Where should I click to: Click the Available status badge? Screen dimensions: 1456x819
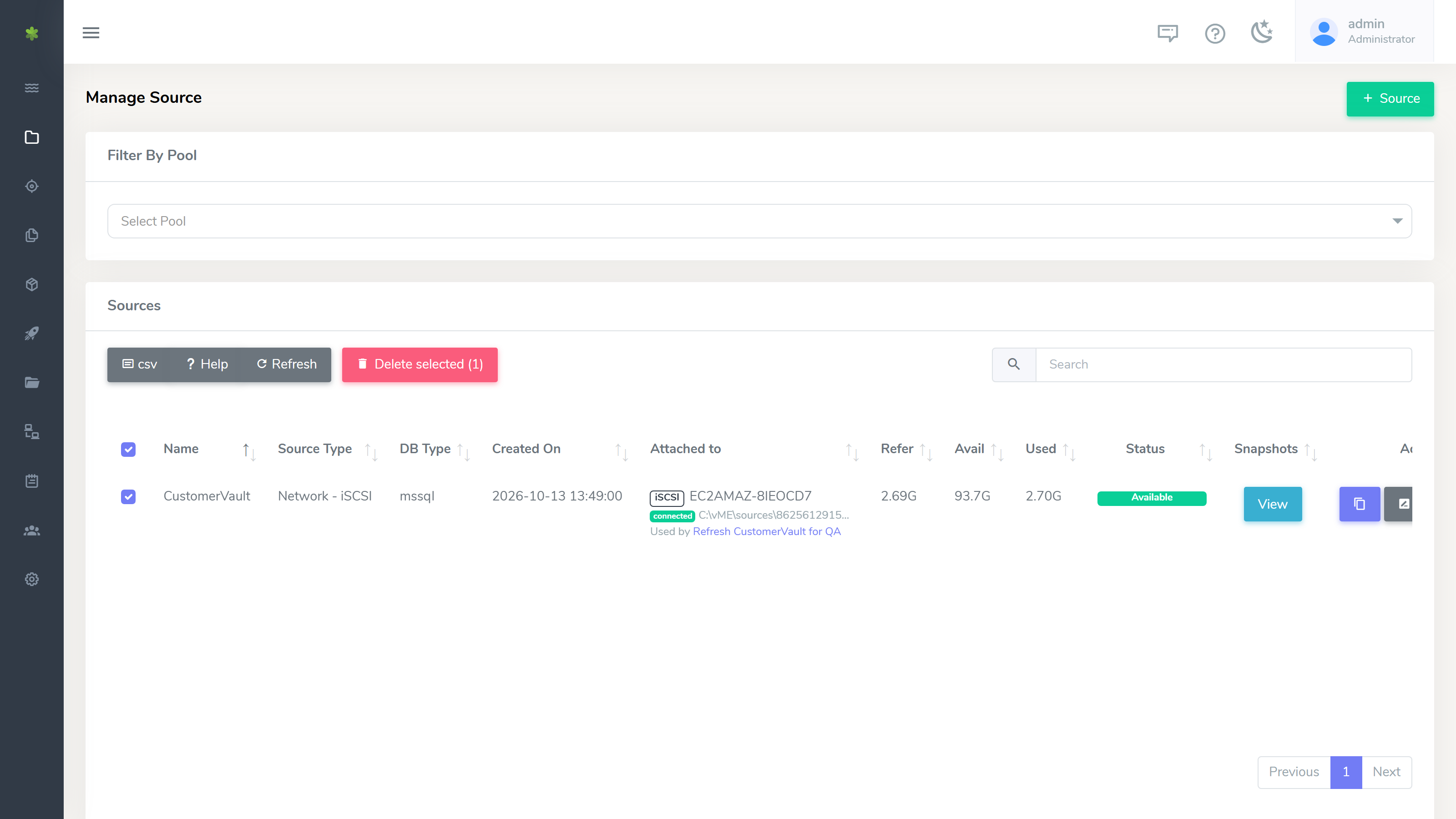(x=1152, y=497)
